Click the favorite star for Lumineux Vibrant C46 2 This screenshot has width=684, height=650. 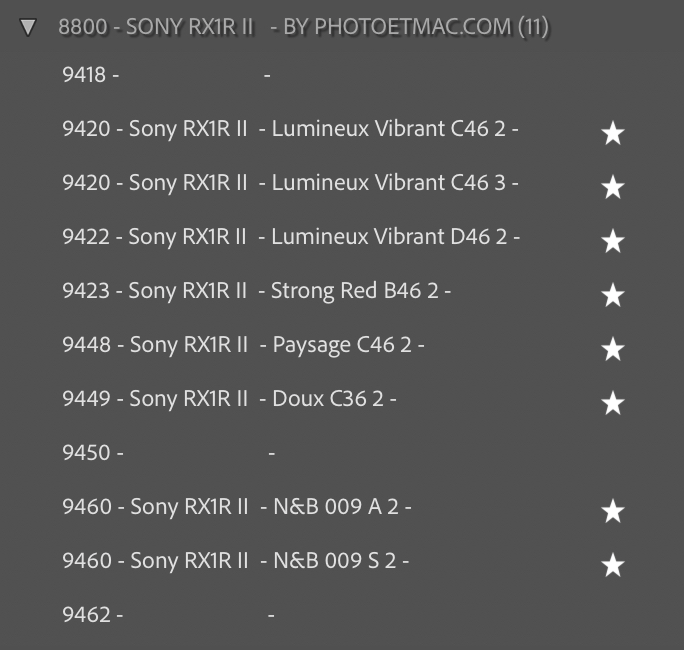[x=612, y=132]
